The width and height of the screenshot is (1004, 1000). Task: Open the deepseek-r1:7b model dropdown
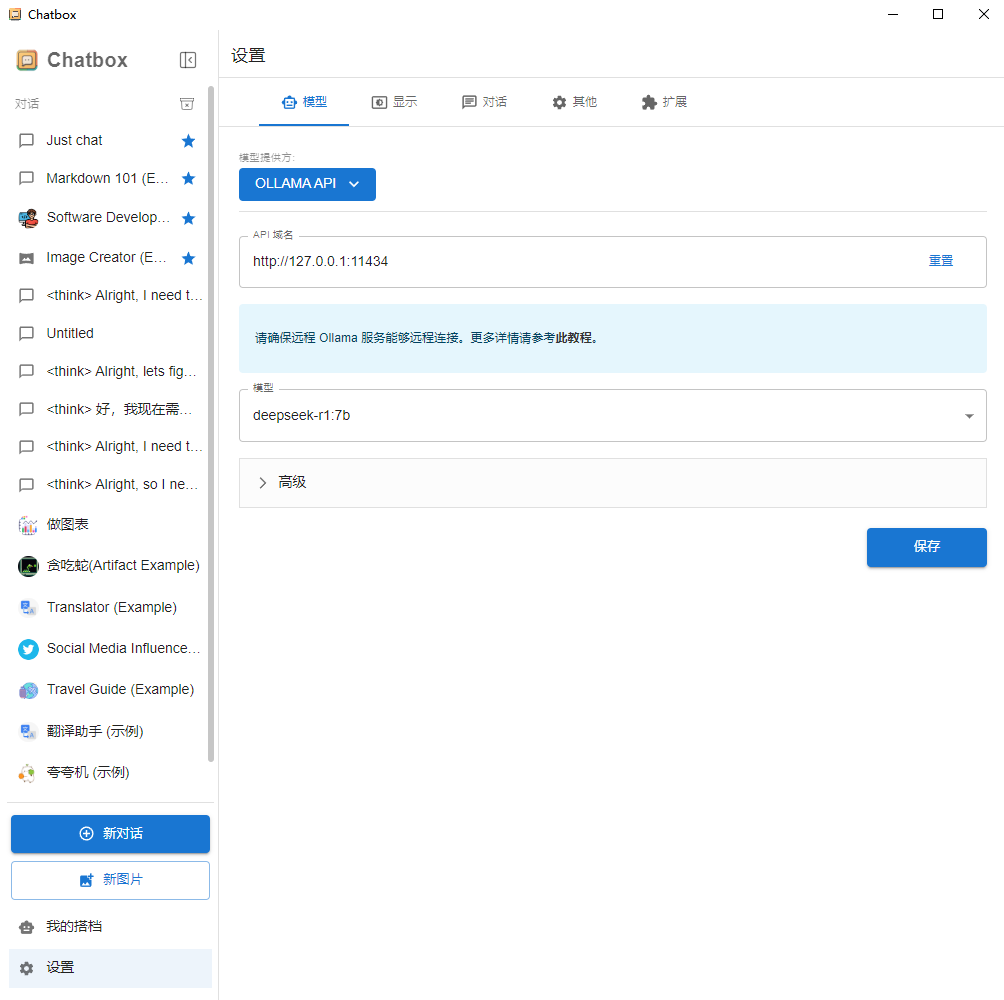coord(613,415)
